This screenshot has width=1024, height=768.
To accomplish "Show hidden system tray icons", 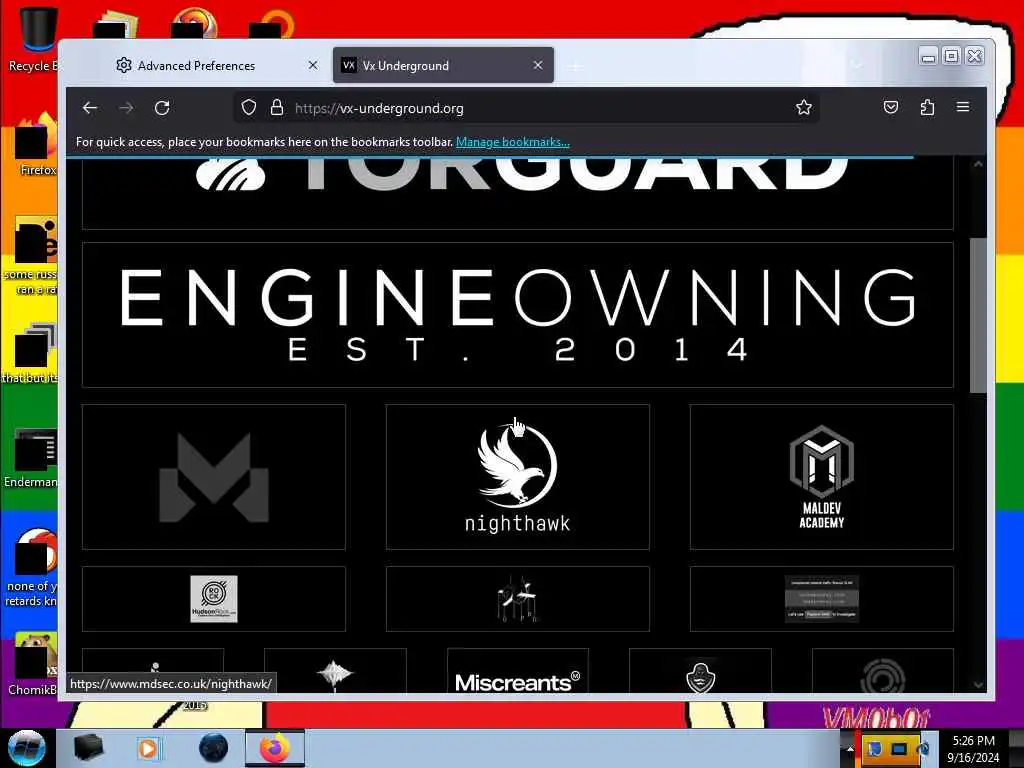I will pyautogui.click(x=850, y=748).
